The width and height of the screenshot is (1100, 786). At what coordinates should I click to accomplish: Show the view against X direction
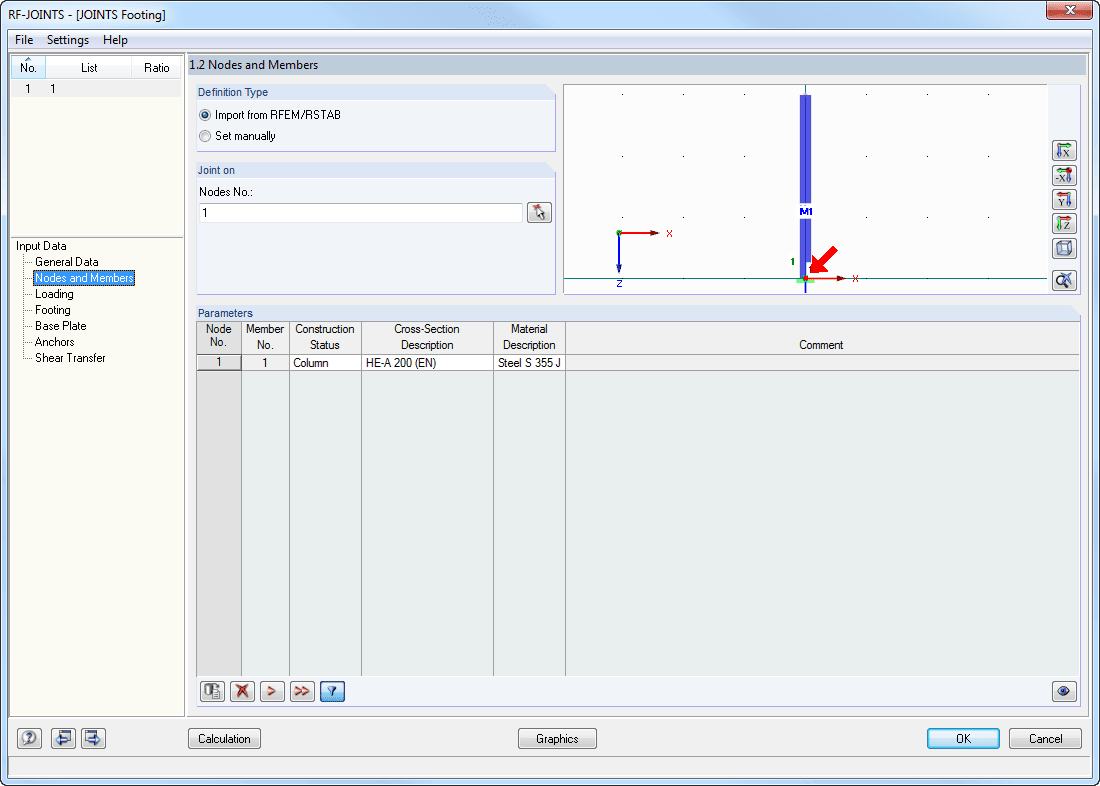click(x=1064, y=175)
